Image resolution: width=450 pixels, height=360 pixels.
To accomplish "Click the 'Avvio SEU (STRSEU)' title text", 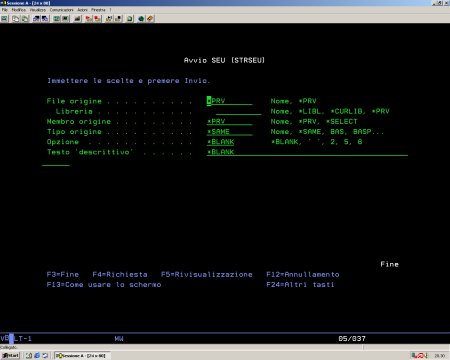I will tap(224, 60).
